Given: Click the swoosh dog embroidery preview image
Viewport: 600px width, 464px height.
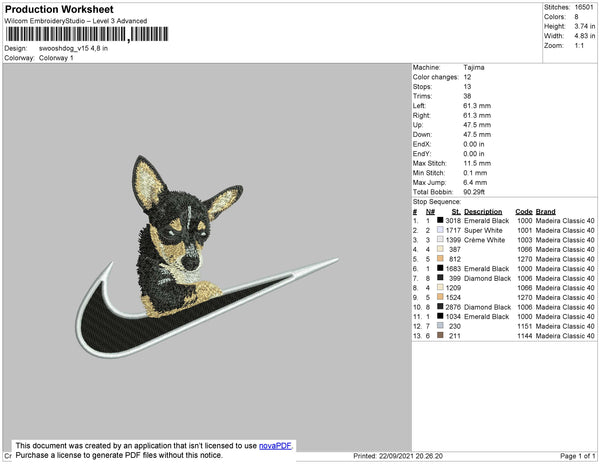Looking at the screenshot, I should 207,256.
